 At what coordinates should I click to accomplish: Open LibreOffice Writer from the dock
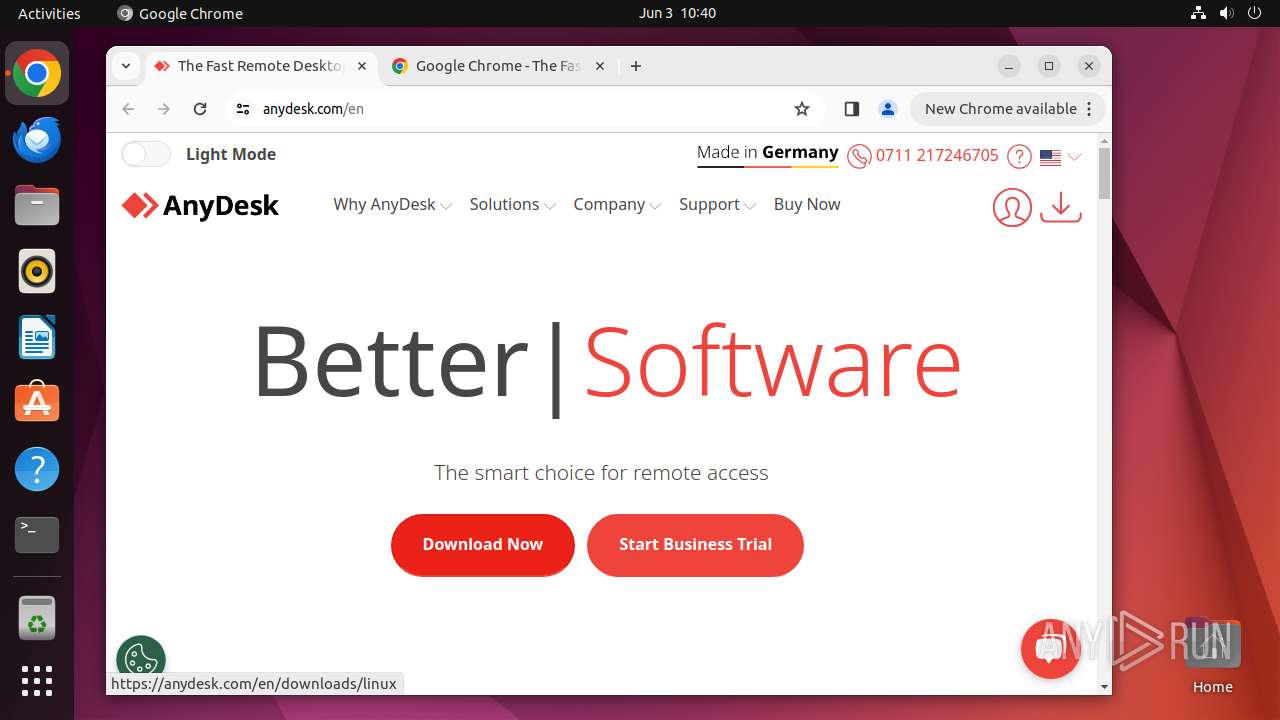click(37, 337)
